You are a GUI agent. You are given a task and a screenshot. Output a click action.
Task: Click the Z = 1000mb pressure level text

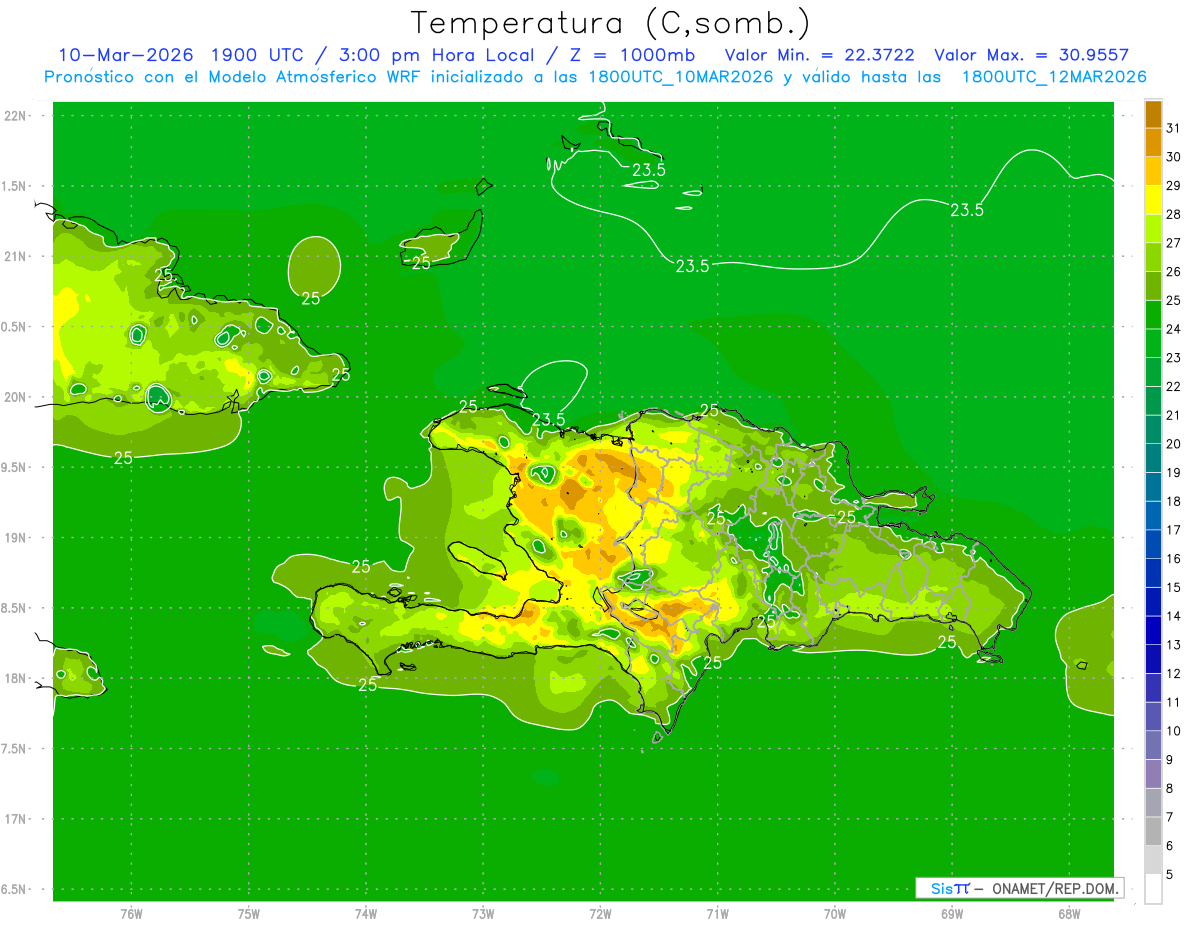click(638, 55)
